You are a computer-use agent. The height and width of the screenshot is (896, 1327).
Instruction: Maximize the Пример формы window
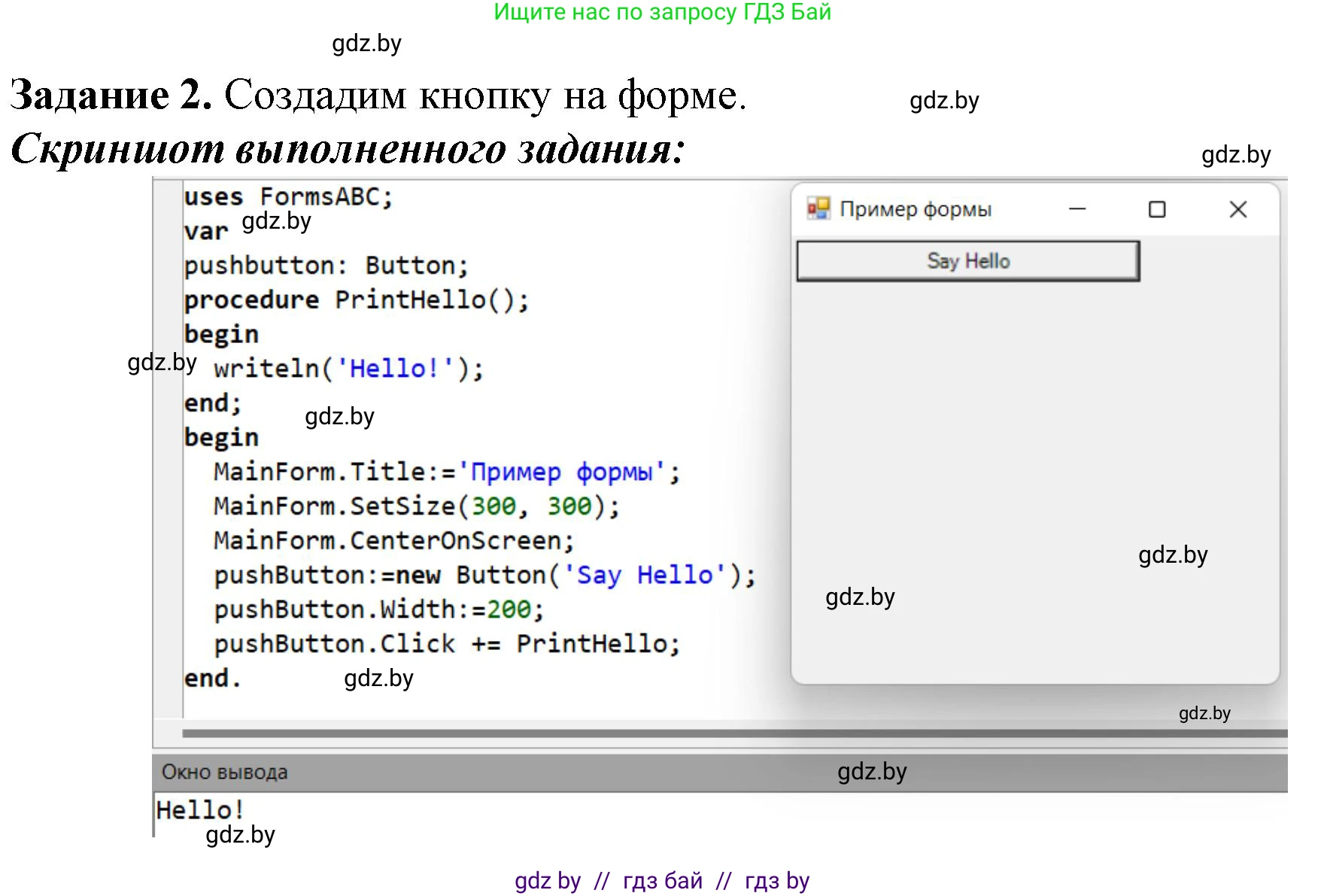click(x=1157, y=209)
